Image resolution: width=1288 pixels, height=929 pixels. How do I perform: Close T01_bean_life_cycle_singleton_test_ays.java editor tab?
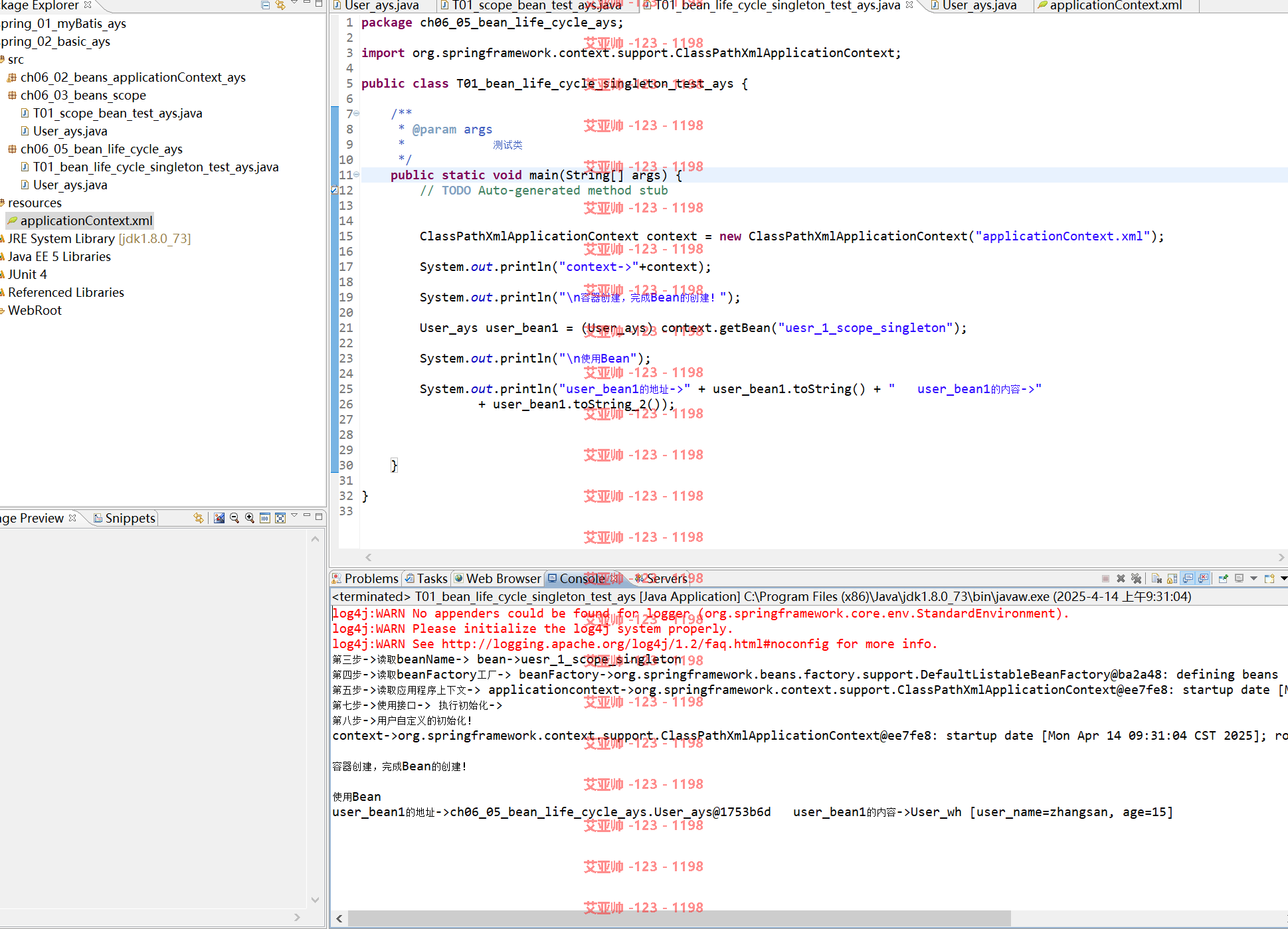[909, 5]
